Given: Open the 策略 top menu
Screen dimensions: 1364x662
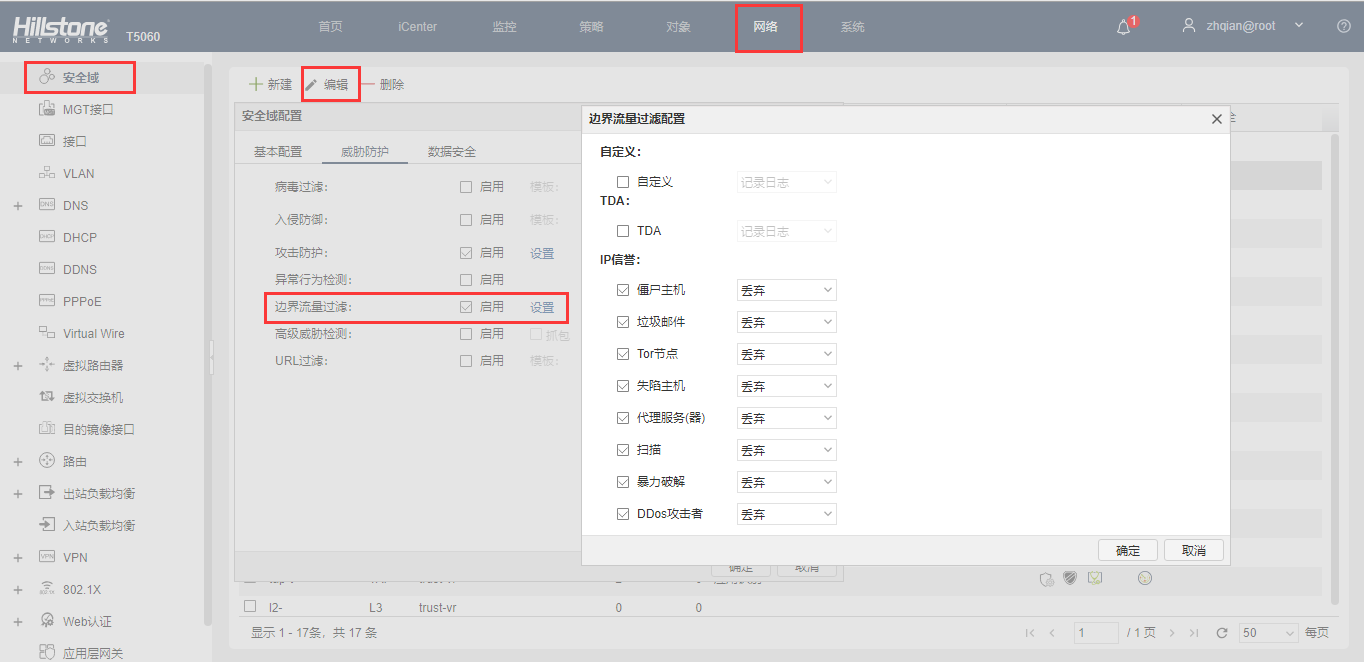Looking at the screenshot, I should [x=591, y=27].
